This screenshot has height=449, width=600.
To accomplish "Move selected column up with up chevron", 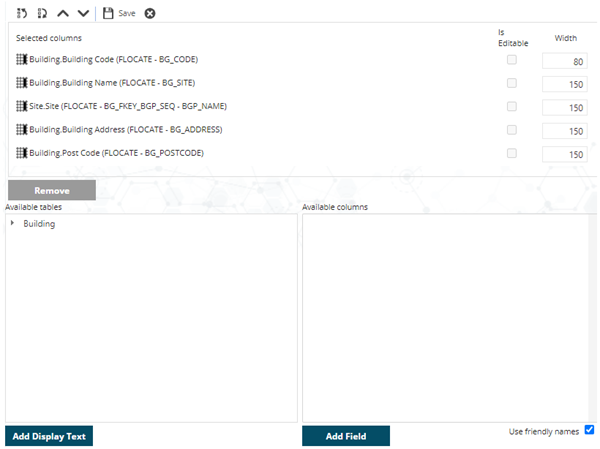I will tap(62, 13).
